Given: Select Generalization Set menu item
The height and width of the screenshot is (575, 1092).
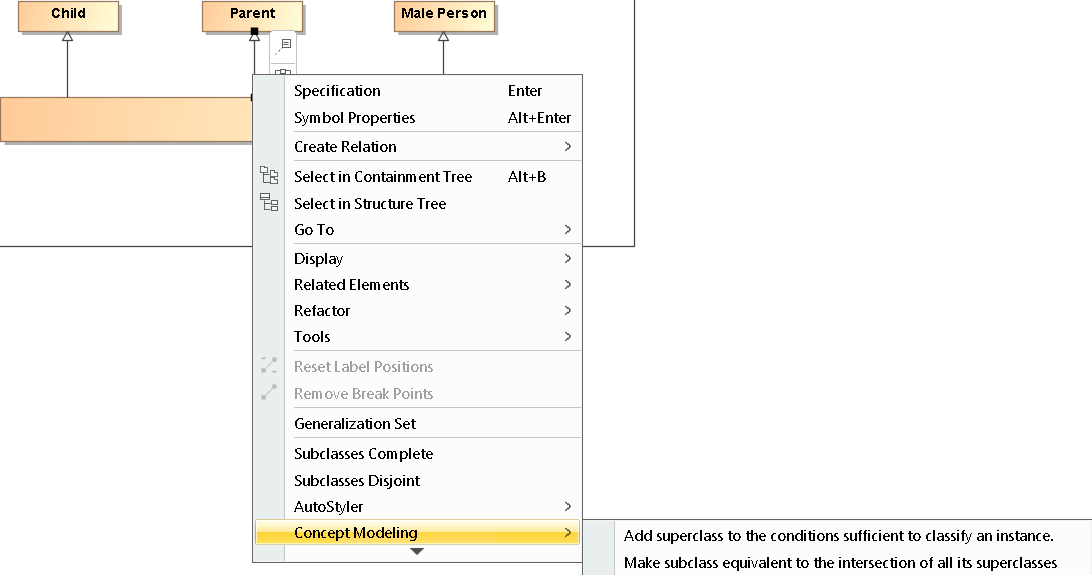Looking at the screenshot, I should click(x=355, y=424).
